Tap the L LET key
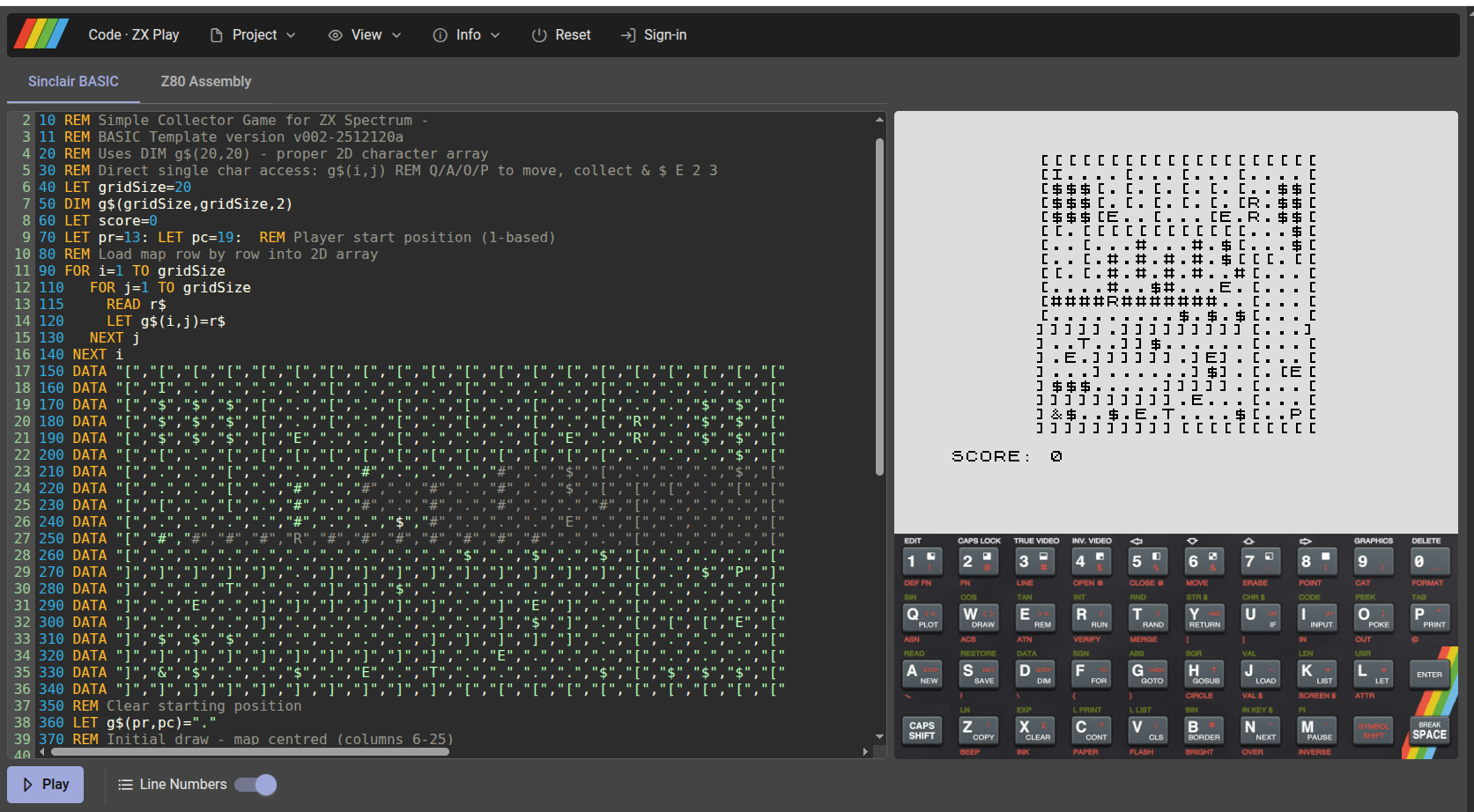 (1374, 674)
